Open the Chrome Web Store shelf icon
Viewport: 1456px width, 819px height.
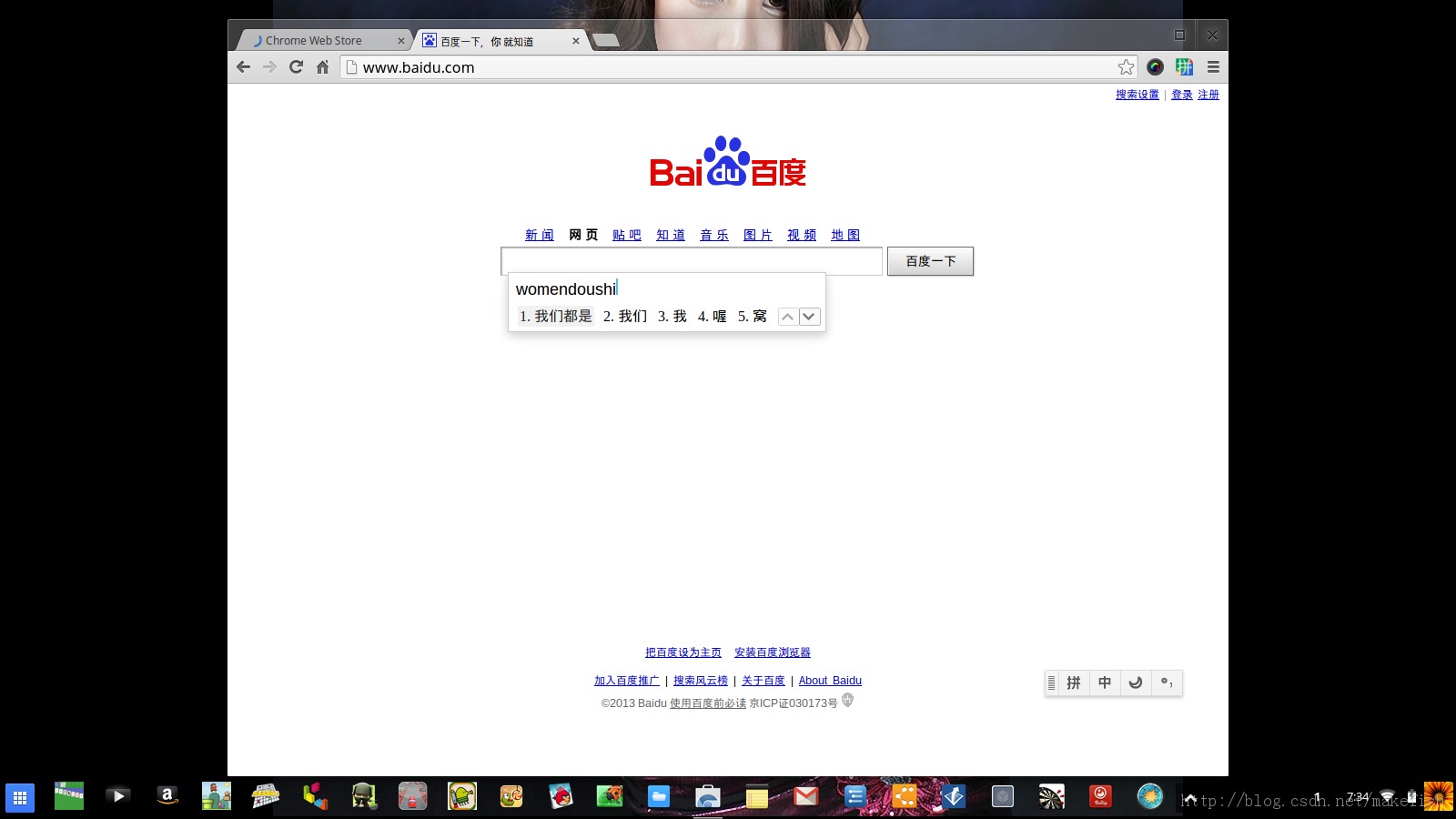[x=708, y=797]
